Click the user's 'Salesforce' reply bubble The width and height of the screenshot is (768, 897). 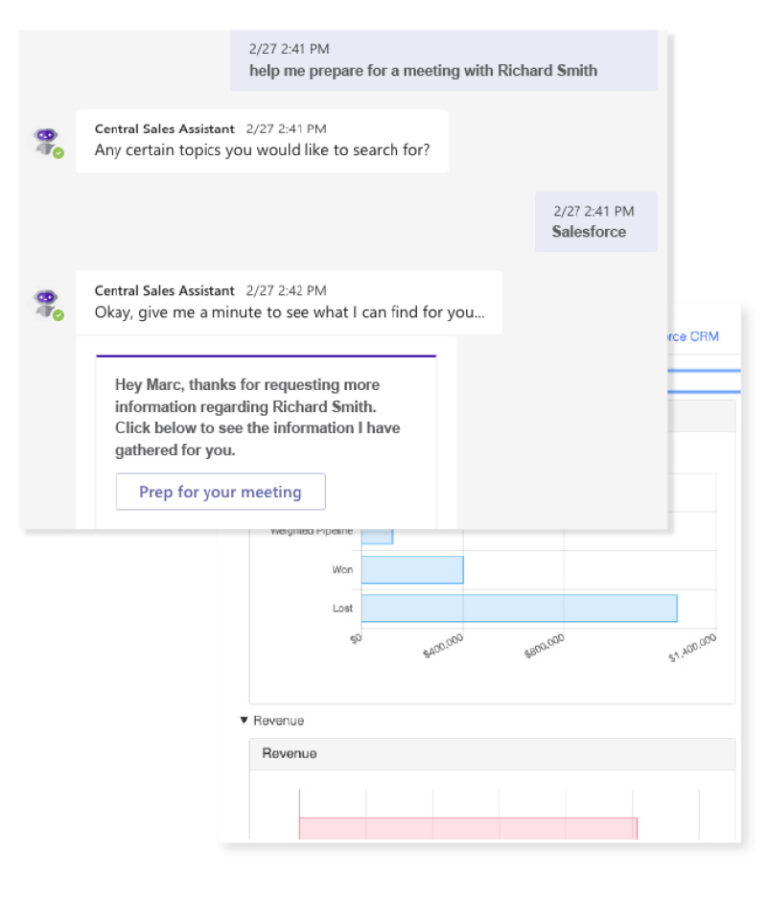point(589,231)
